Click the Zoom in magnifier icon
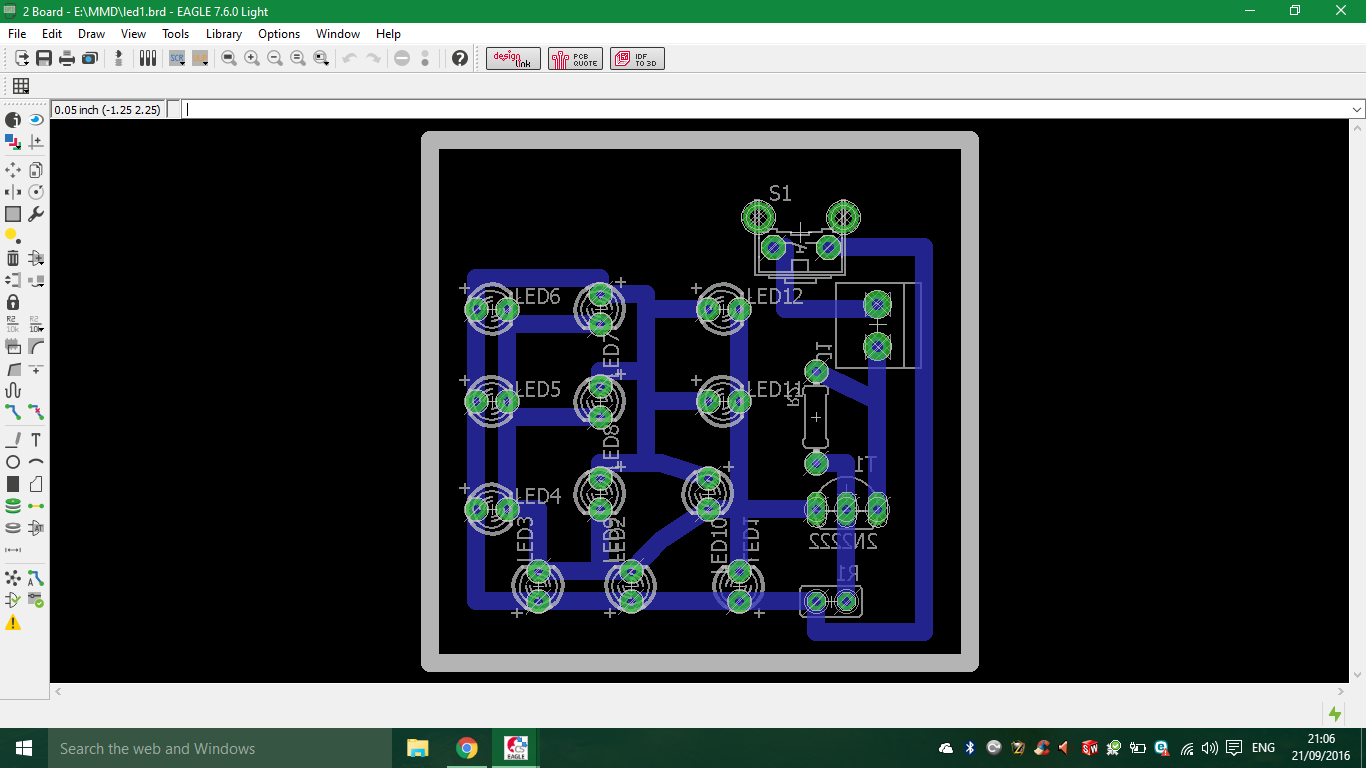The image size is (1366, 768). (252, 58)
